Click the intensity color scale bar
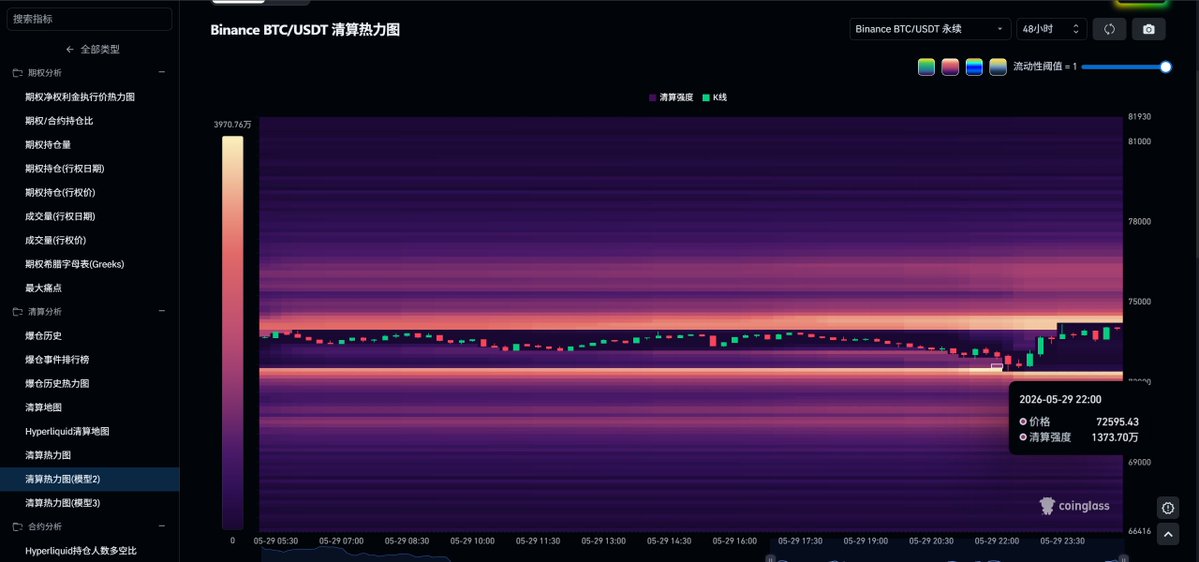 pyautogui.click(x=232, y=333)
